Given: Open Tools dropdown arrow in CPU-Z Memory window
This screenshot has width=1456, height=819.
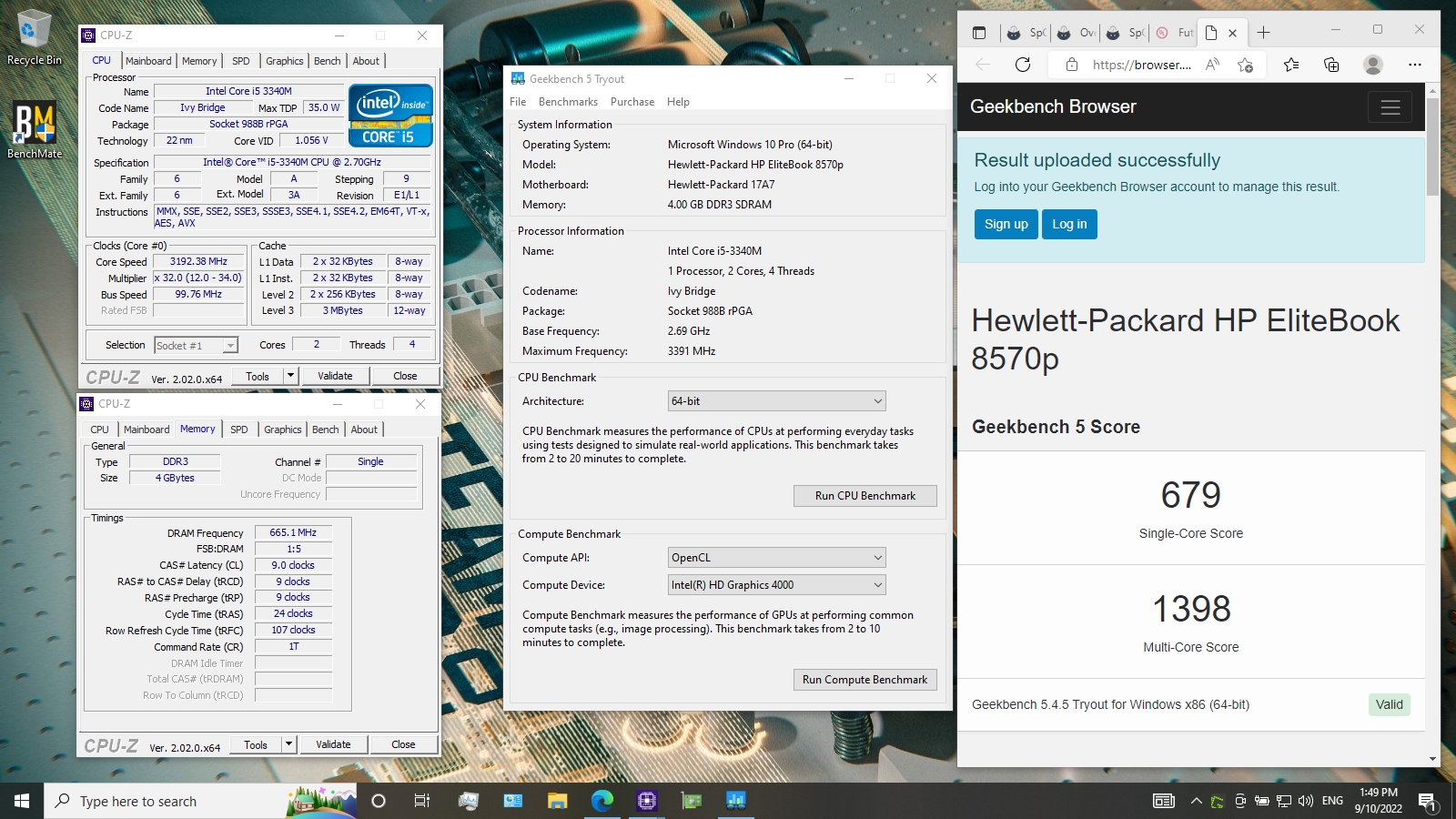Looking at the screenshot, I should pos(288,744).
